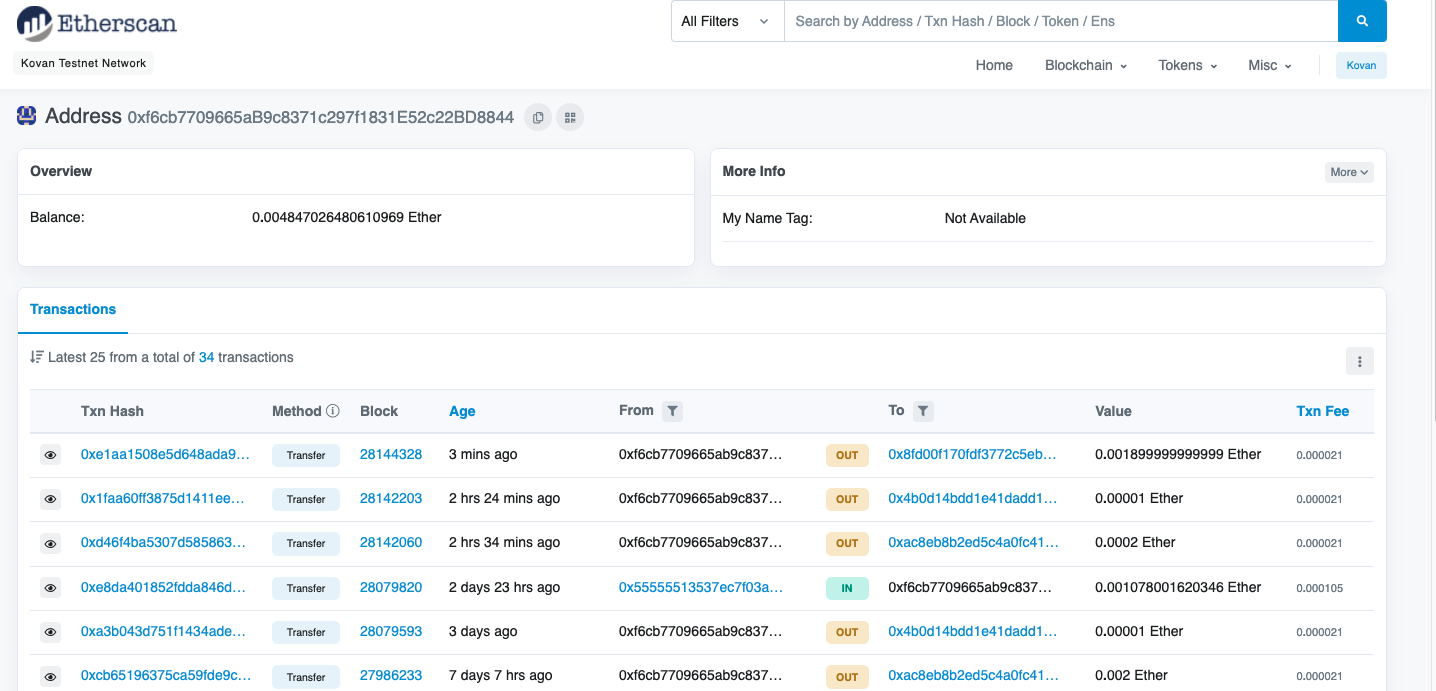Open the total 34 transactions link
Screen dimensions: 1436x691
click(207, 357)
